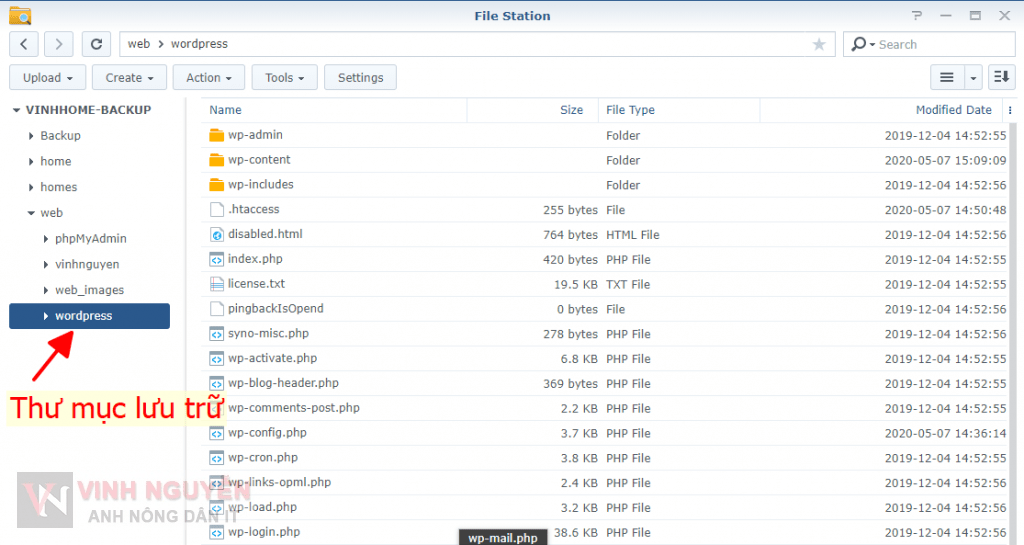Select the homes folder in sidebar
Screen dimensions: 1024x545
coord(59,187)
